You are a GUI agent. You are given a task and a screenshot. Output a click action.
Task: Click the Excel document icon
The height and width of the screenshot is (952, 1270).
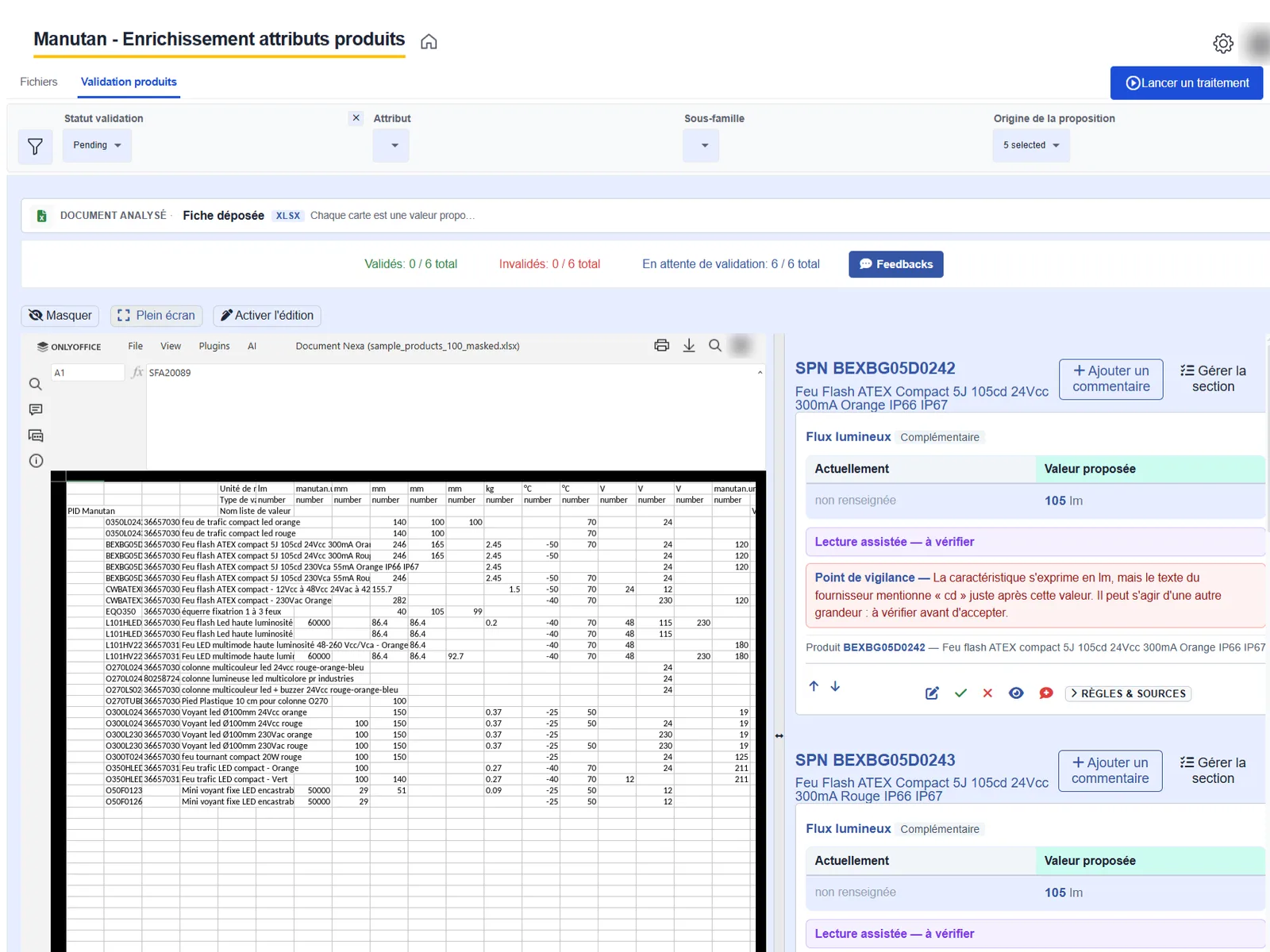tap(41, 216)
